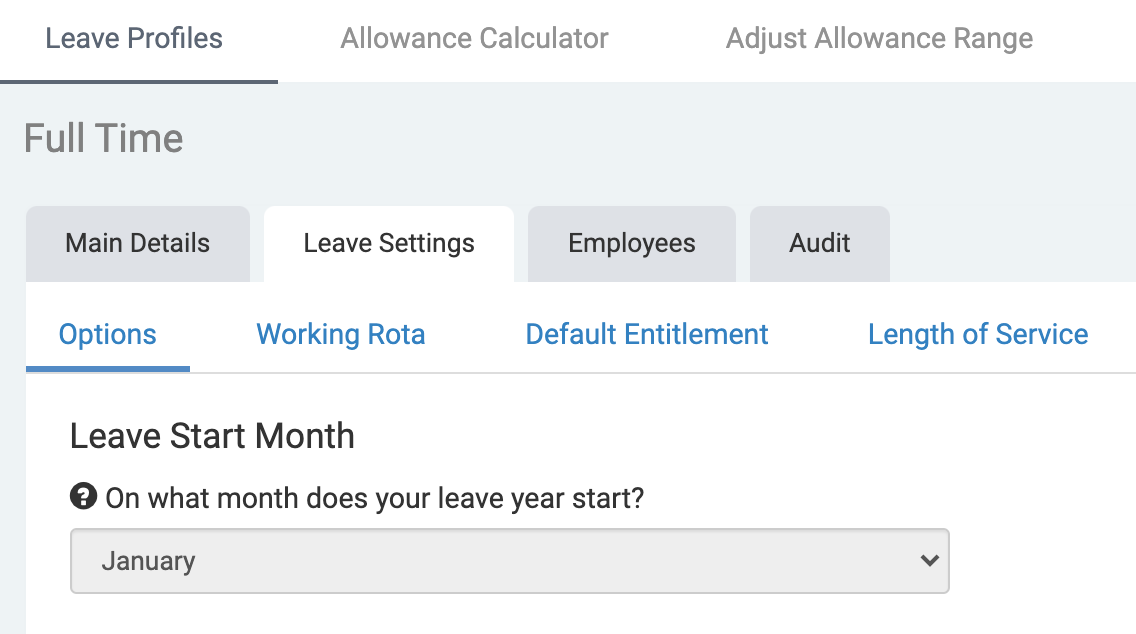
Task: Select the Leave Profiles tab
Action: [133, 38]
